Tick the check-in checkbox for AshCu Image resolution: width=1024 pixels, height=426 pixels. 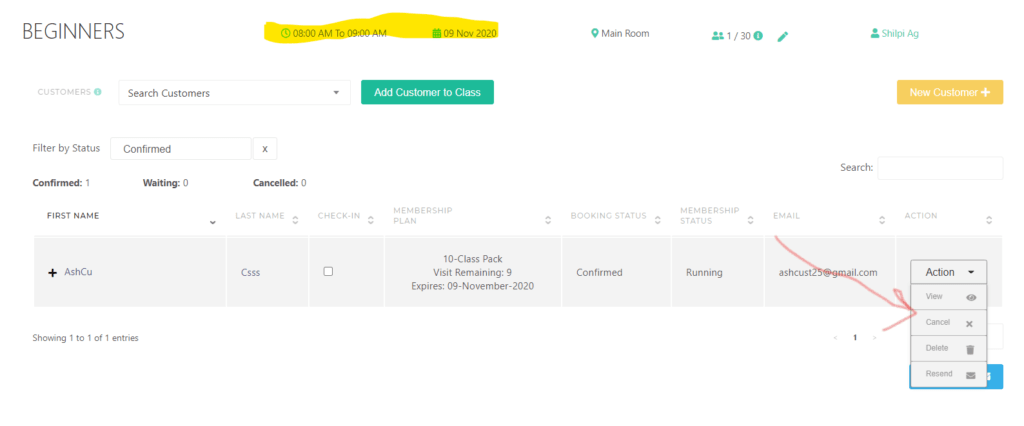coord(328,271)
